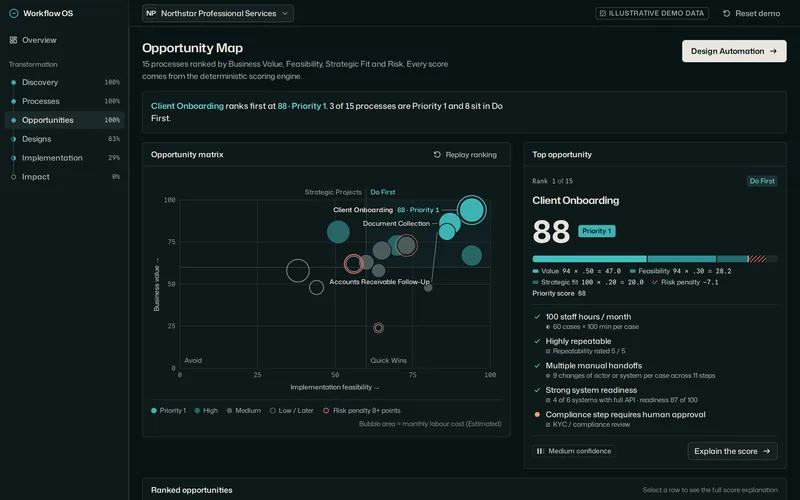Click the Avoid quadrant label
The width and height of the screenshot is (800, 500).
point(193,360)
